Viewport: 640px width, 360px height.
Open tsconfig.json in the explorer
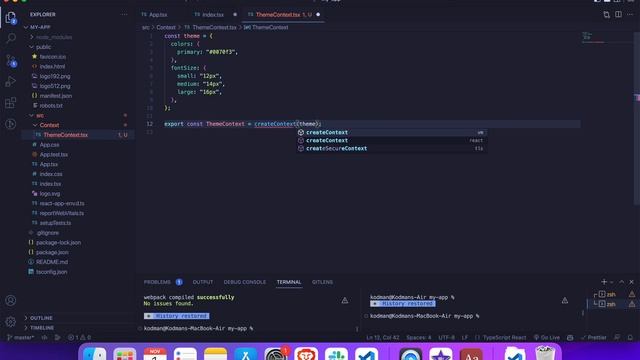point(51,272)
